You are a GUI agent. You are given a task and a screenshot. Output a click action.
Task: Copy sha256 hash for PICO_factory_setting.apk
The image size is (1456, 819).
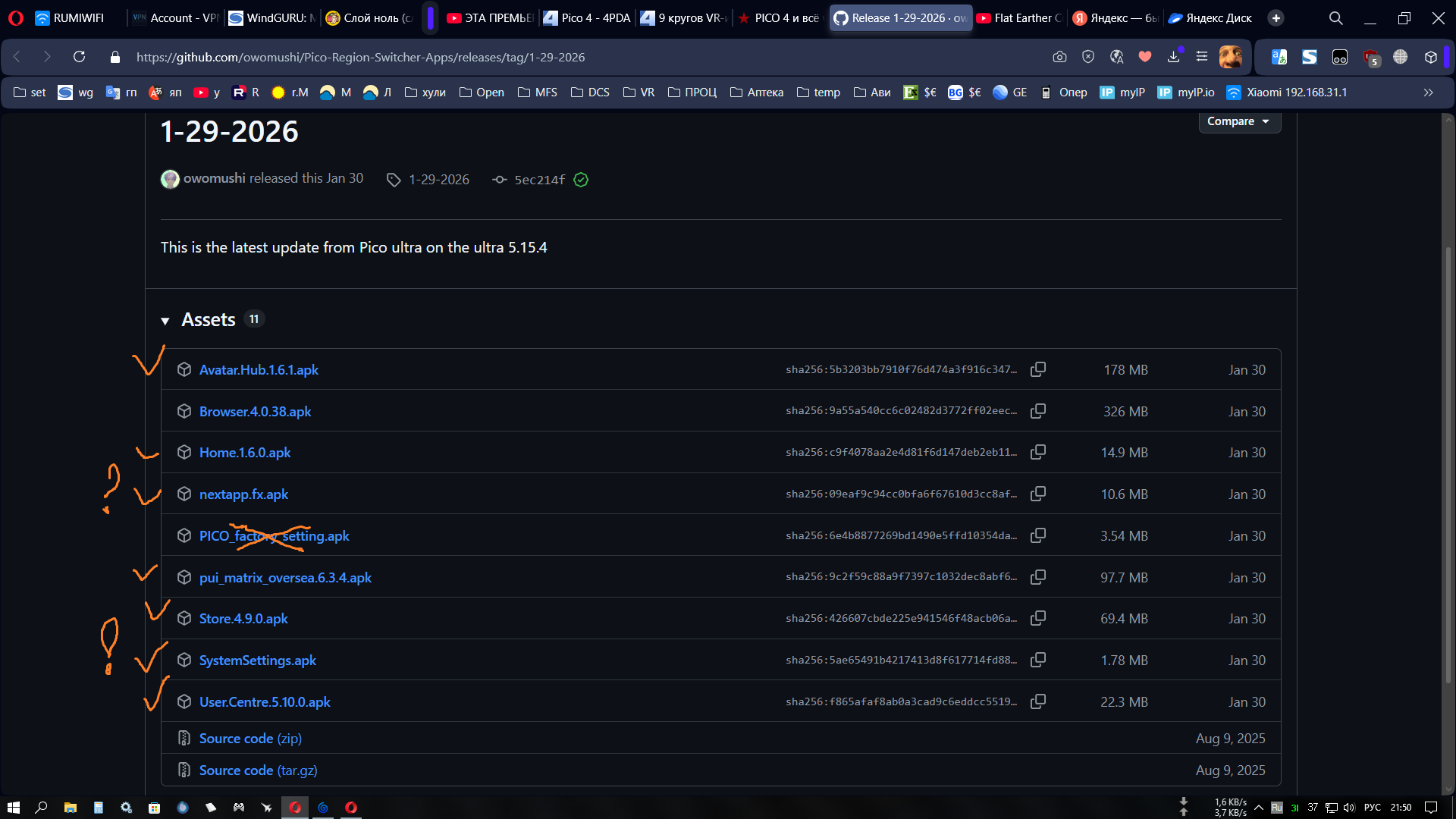(x=1038, y=535)
